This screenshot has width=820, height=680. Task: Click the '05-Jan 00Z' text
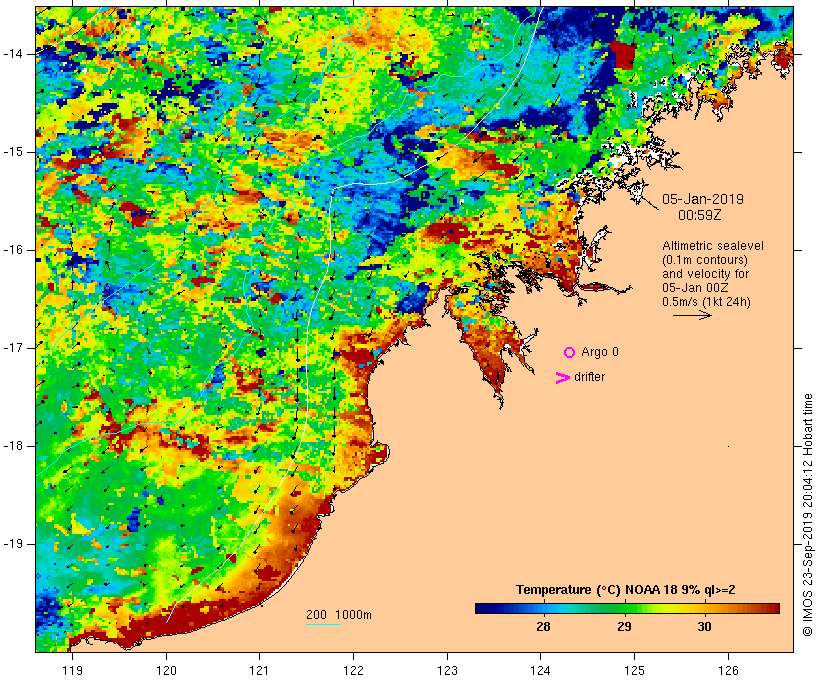coord(695,288)
